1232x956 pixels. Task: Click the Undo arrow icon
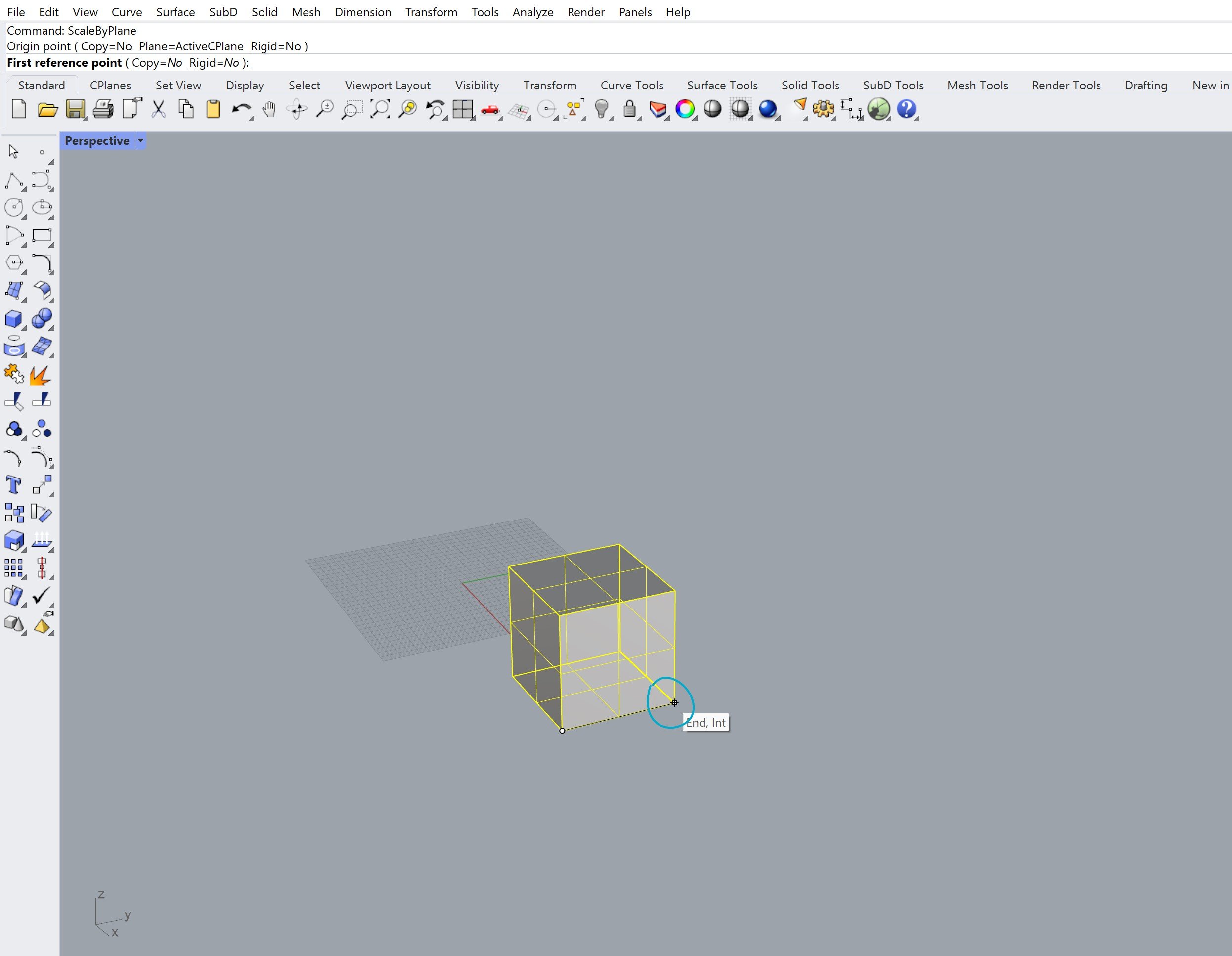(241, 109)
